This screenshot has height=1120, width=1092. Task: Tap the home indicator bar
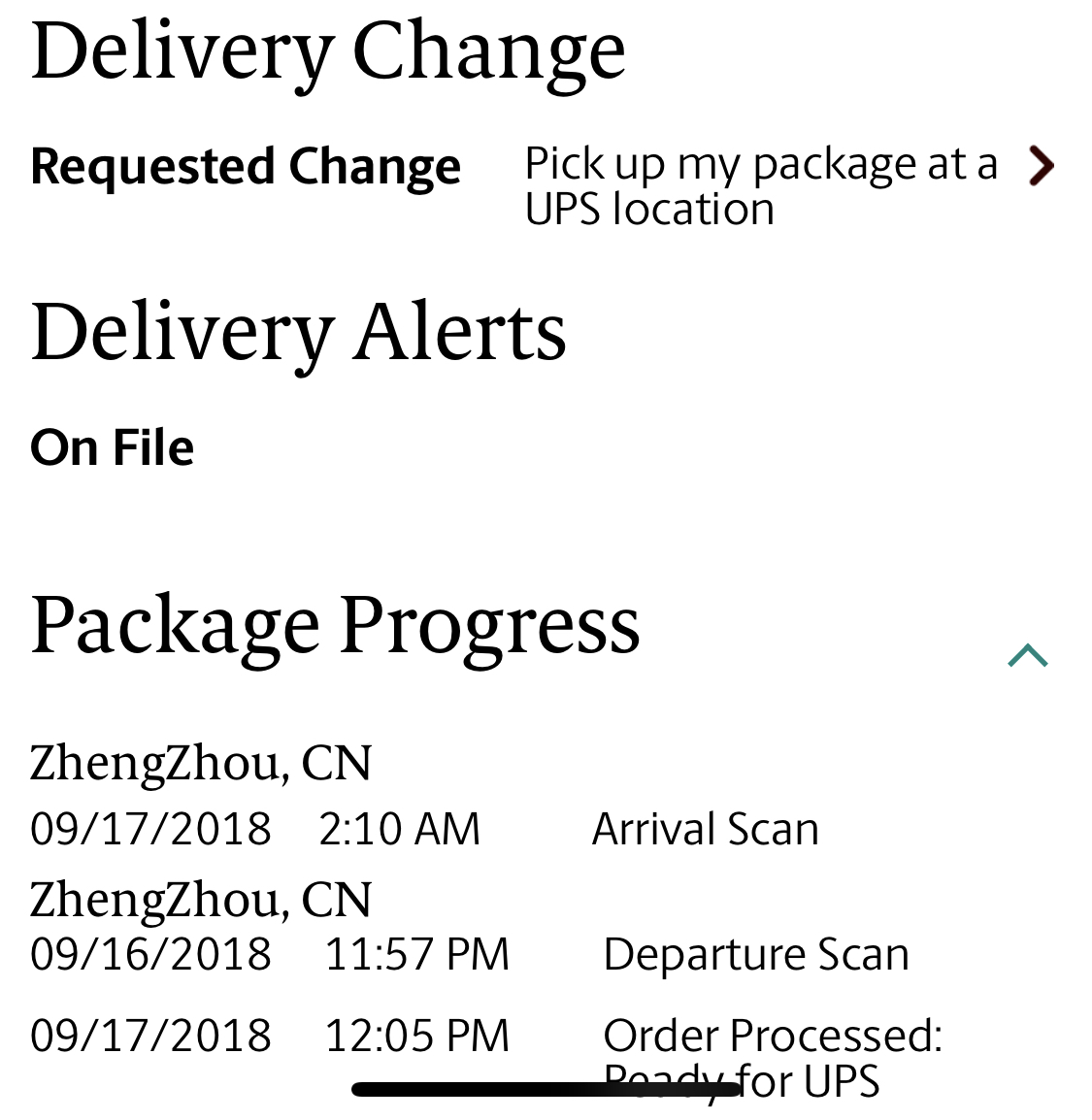[x=546, y=1090]
